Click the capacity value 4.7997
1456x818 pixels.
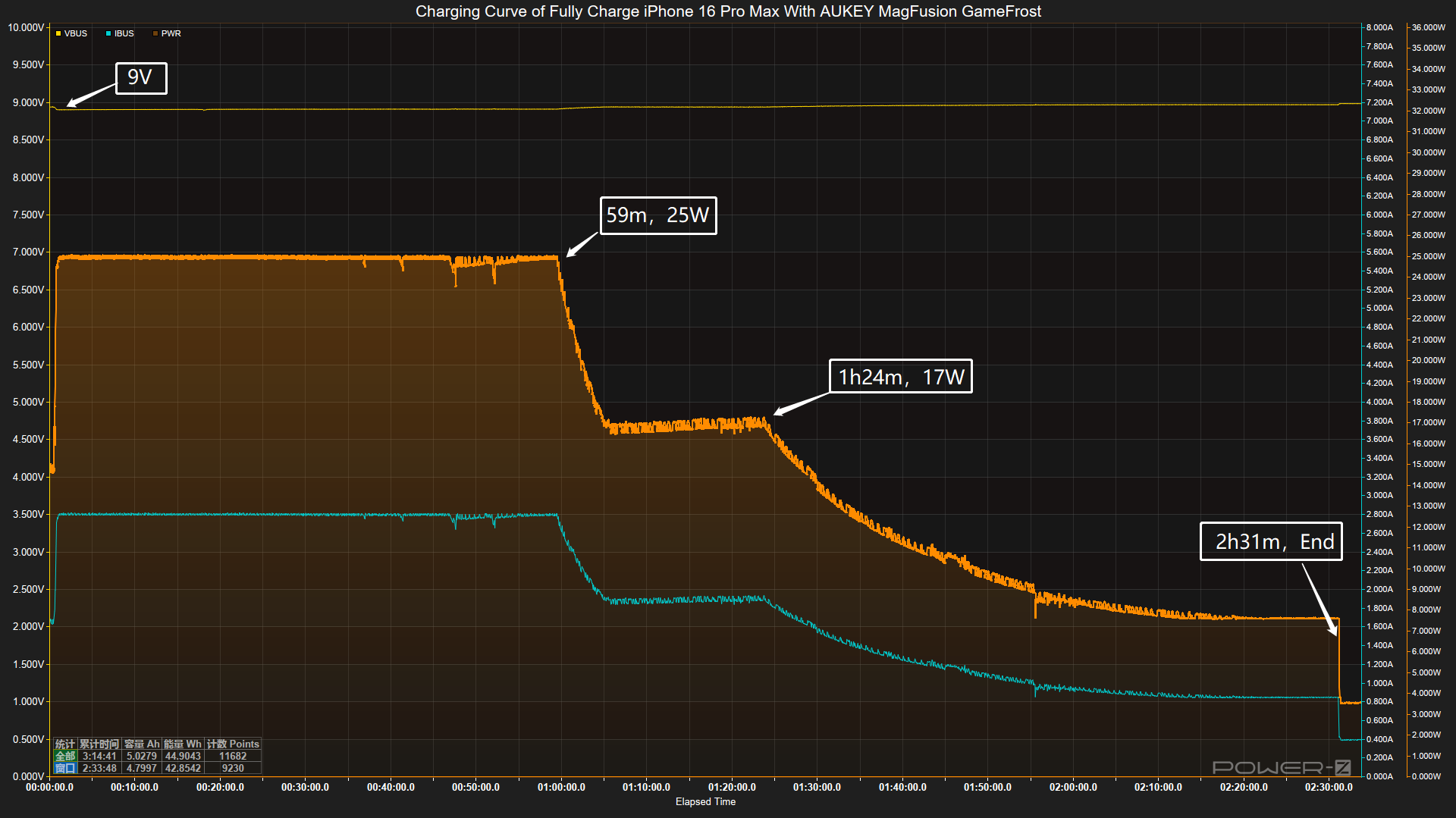(x=142, y=768)
